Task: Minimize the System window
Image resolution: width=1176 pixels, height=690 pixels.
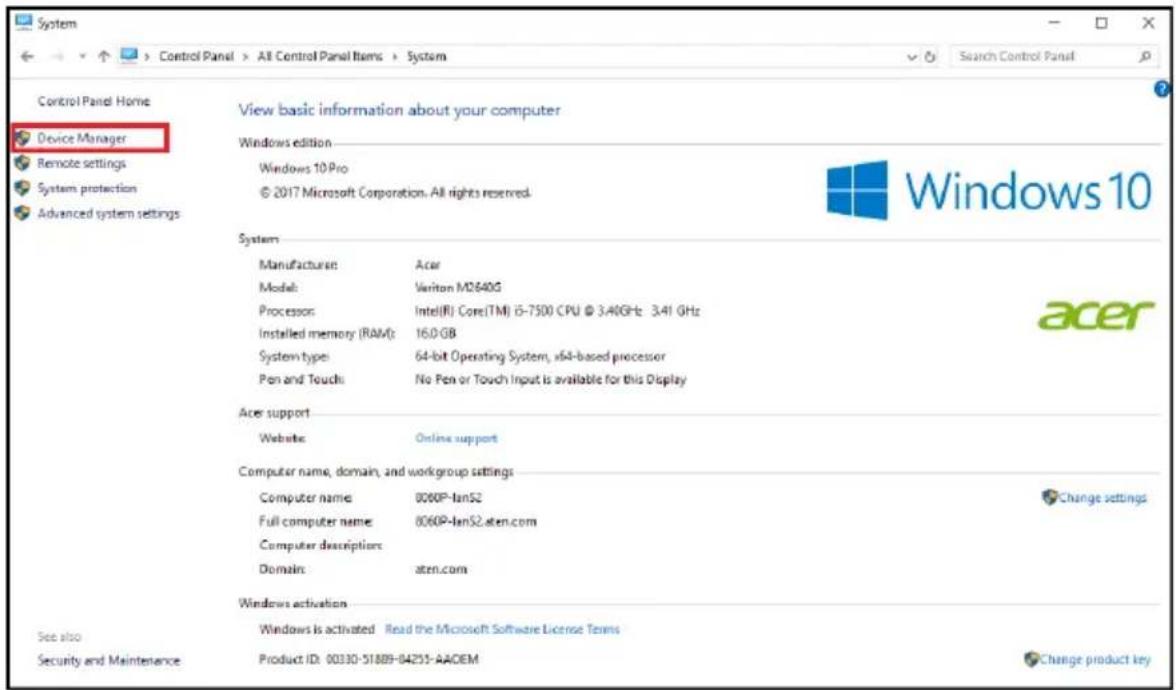Action: (1055, 24)
